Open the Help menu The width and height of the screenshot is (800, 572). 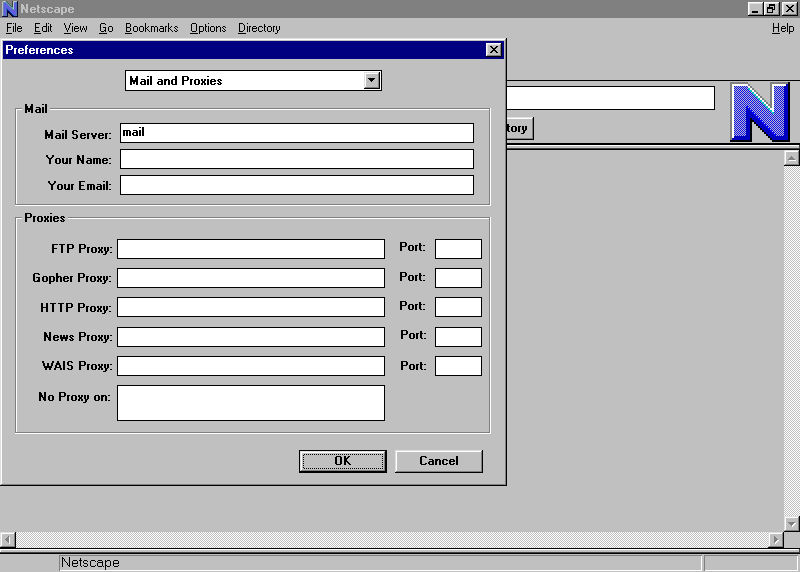[x=783, y=28]
